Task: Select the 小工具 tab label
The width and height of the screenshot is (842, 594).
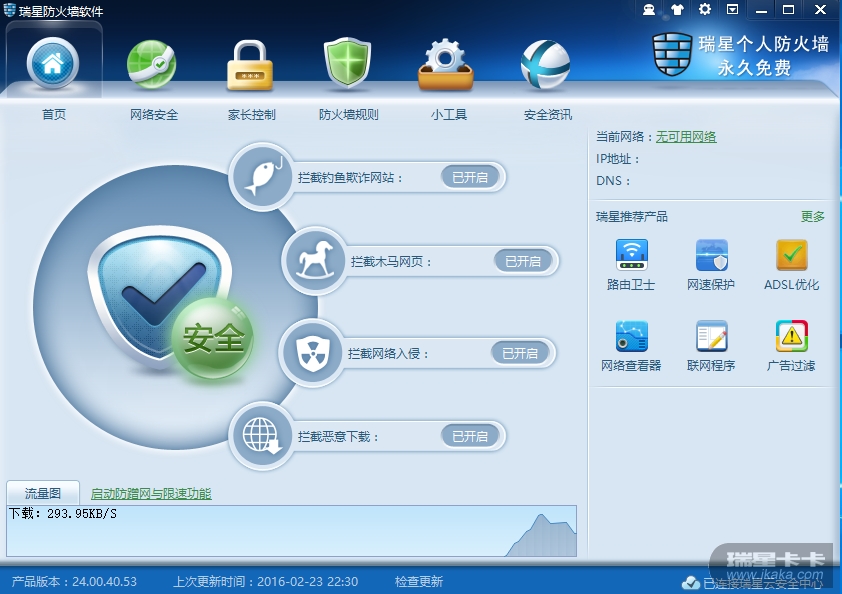Action: pyautogui.click(x=448, y=114)
